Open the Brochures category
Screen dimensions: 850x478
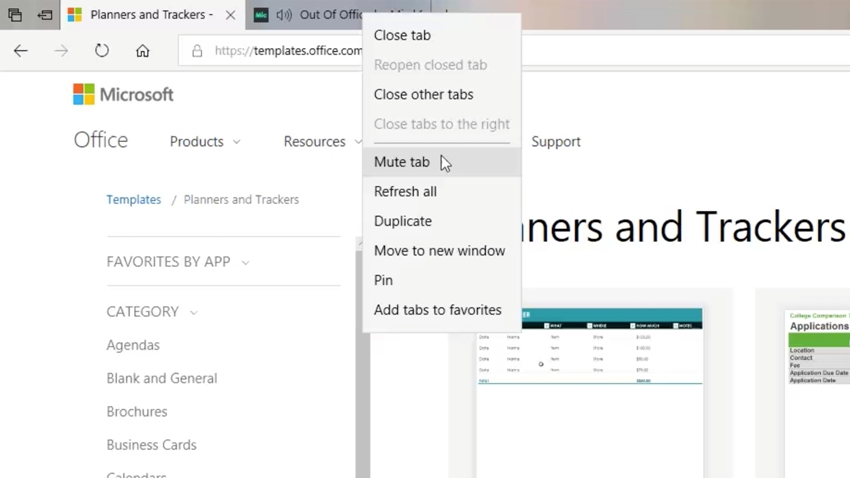pos(137,412)
